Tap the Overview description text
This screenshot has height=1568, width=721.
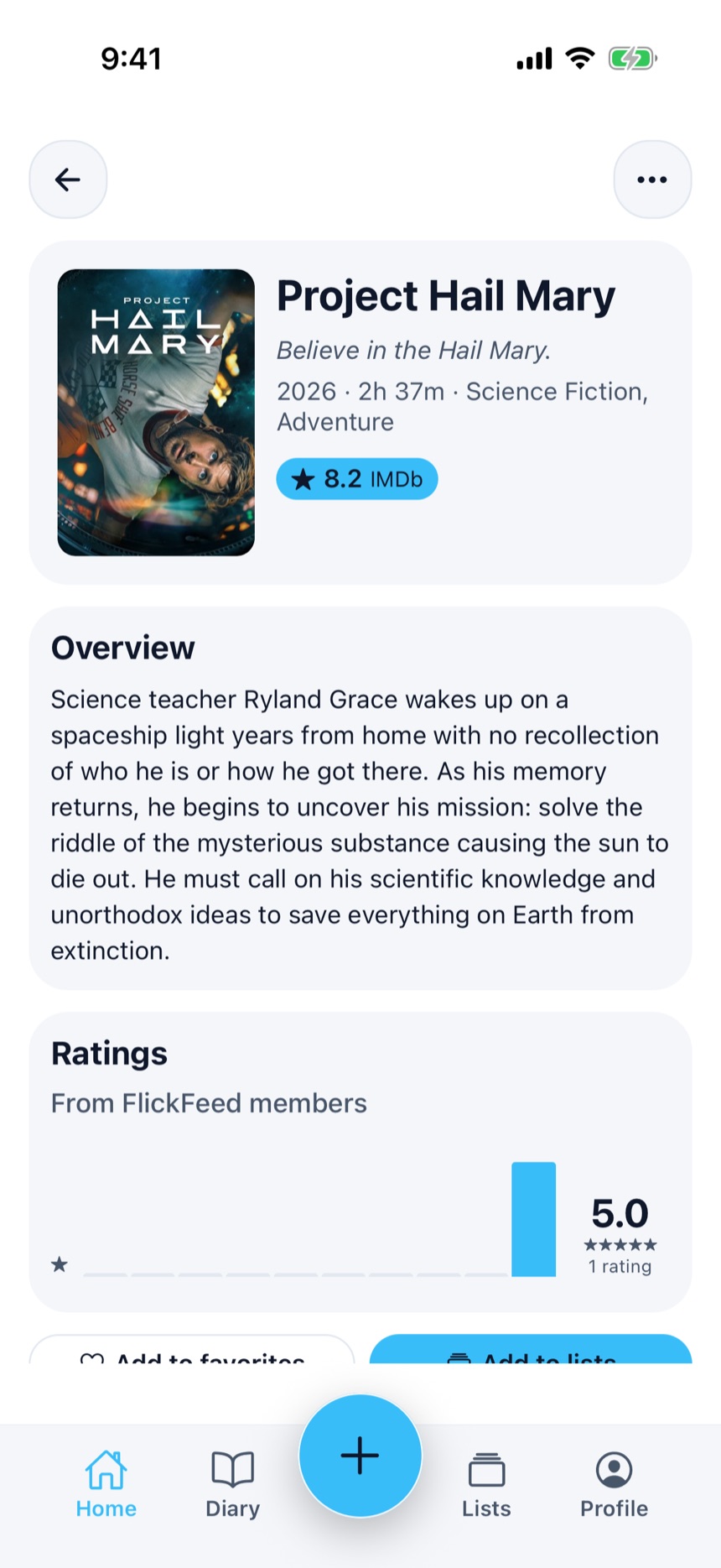(360, 825)
